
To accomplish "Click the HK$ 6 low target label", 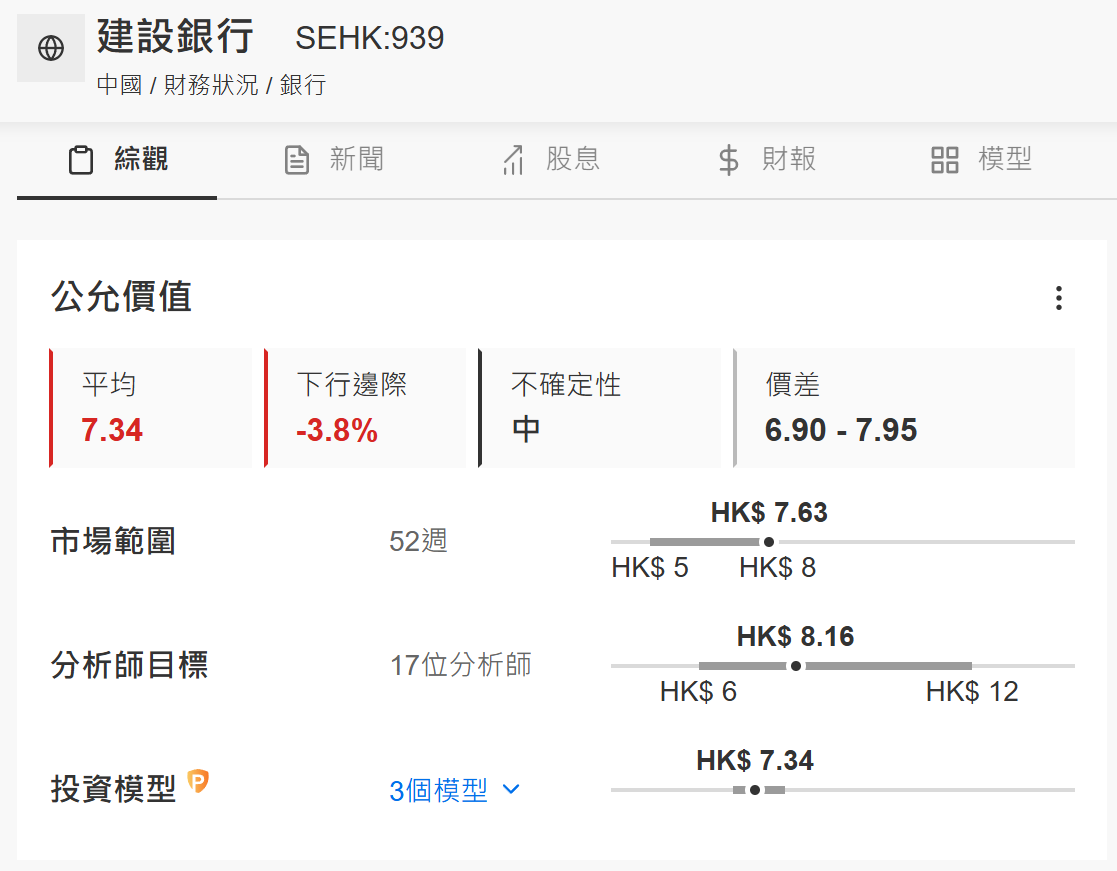I will (x=698, y=692).
